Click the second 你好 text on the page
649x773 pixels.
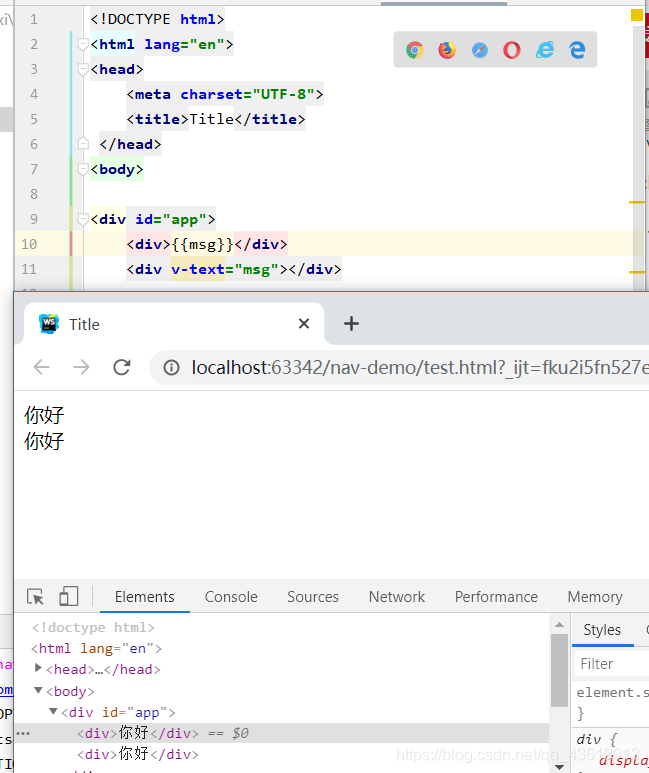pyautogui.click(x=44, y=441)
